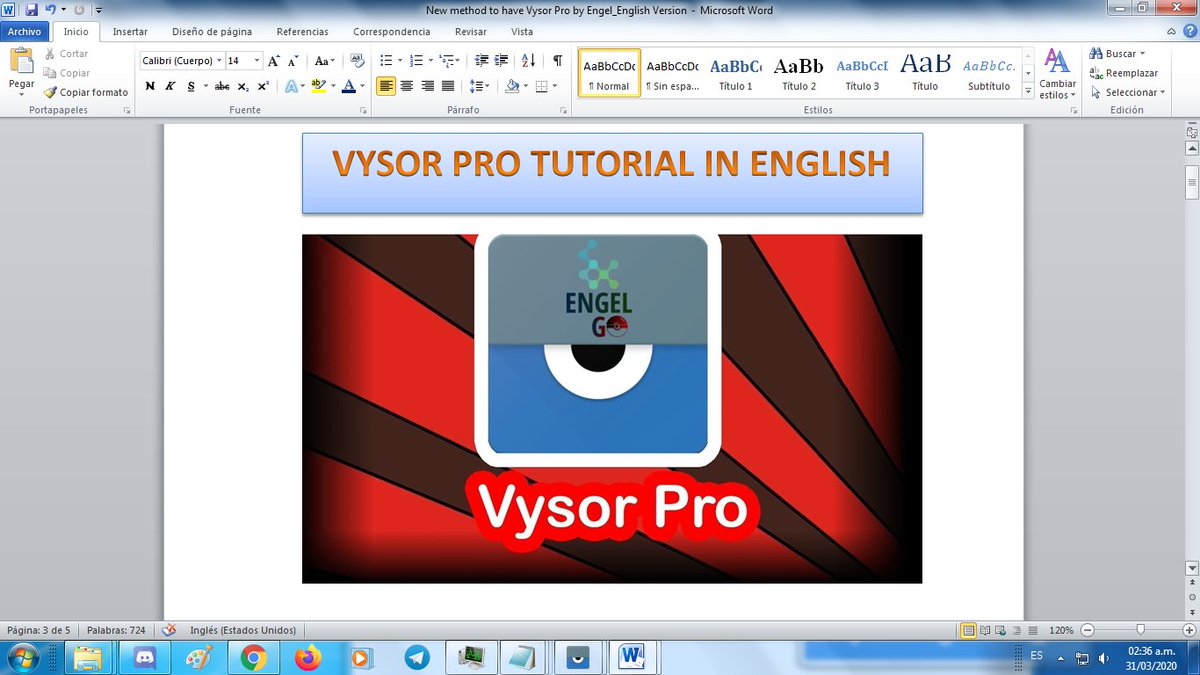This screenshot has height=675, width=1200.
Task: Apply subscript formatting
Action: click(x=243, y=86)
